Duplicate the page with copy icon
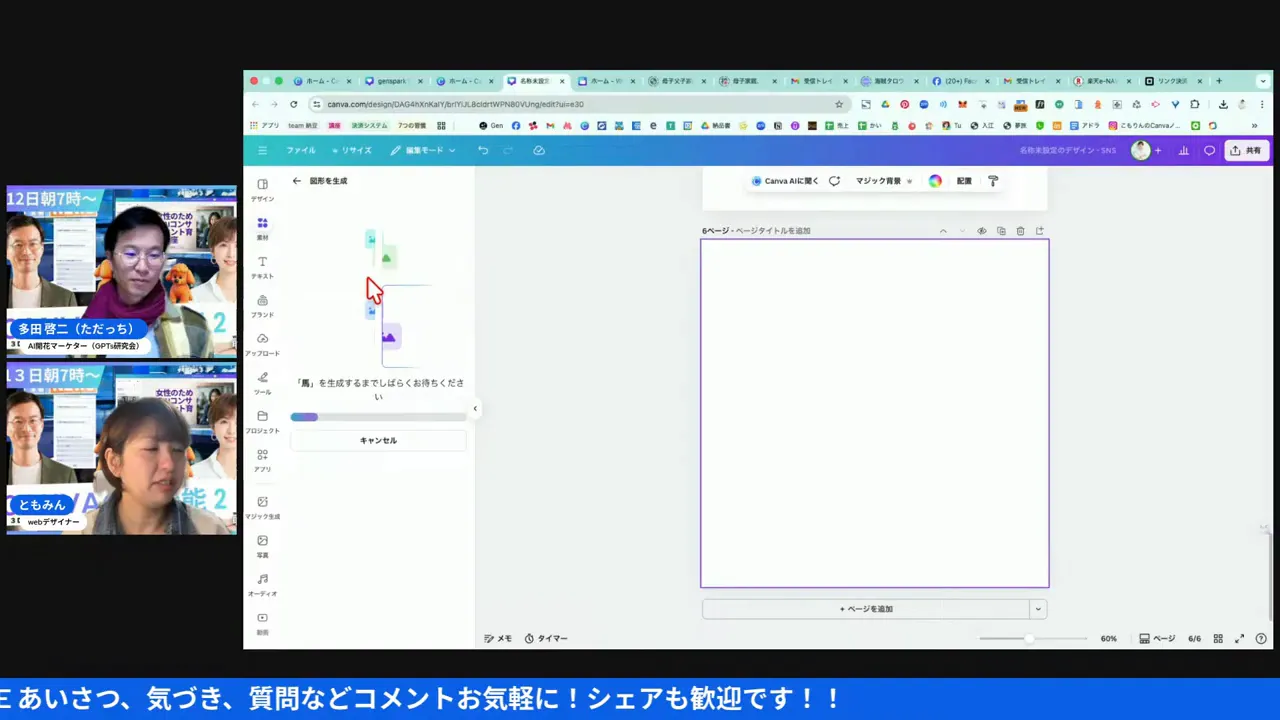 click(1001, 230)
